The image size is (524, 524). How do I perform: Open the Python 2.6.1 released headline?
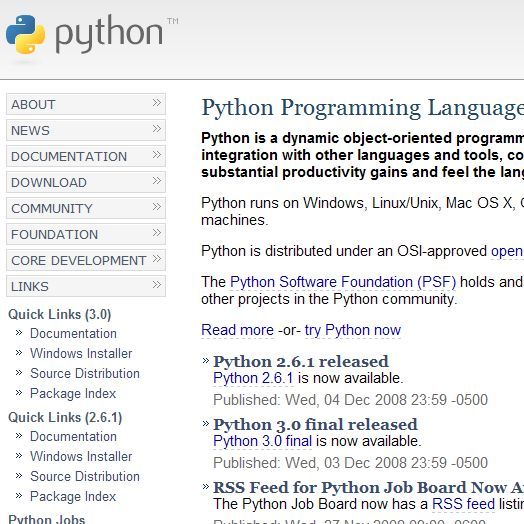click(301, 362)
